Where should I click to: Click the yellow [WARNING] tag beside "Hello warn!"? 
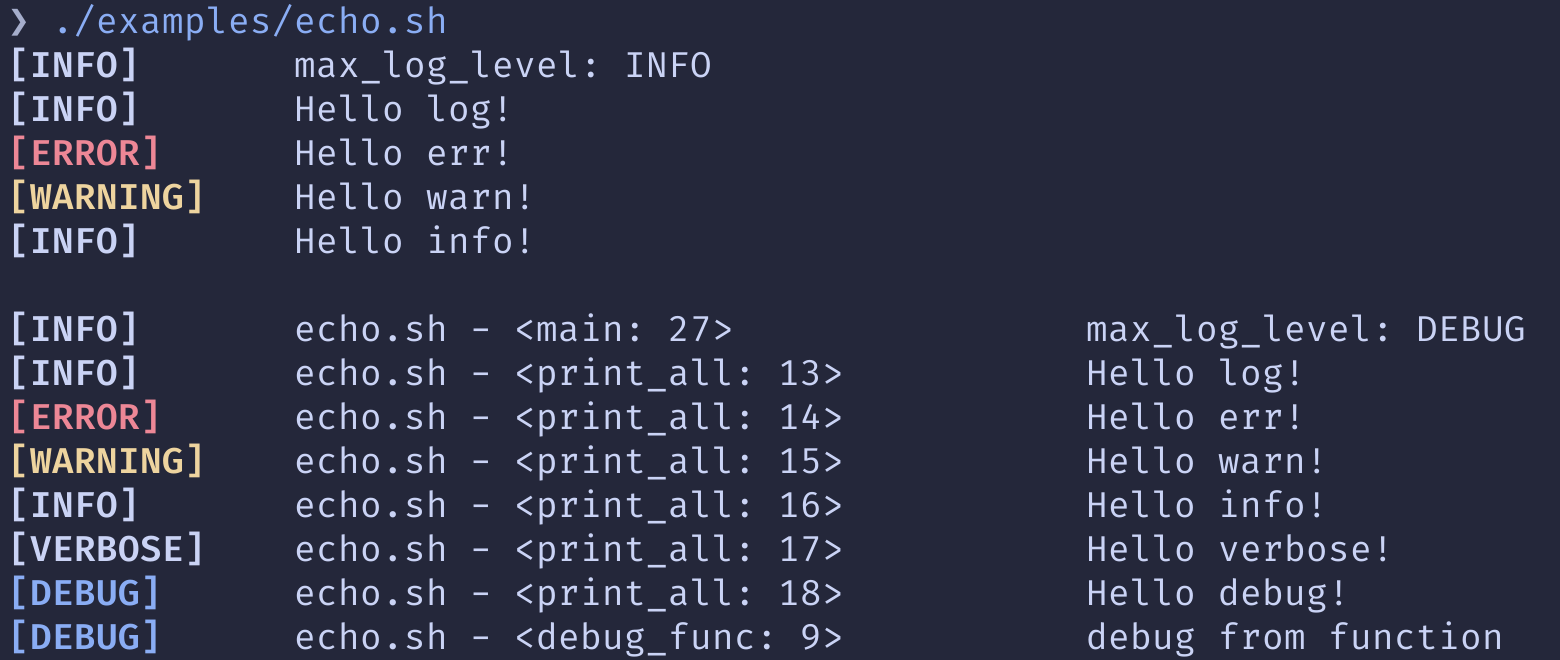[107, 197]
